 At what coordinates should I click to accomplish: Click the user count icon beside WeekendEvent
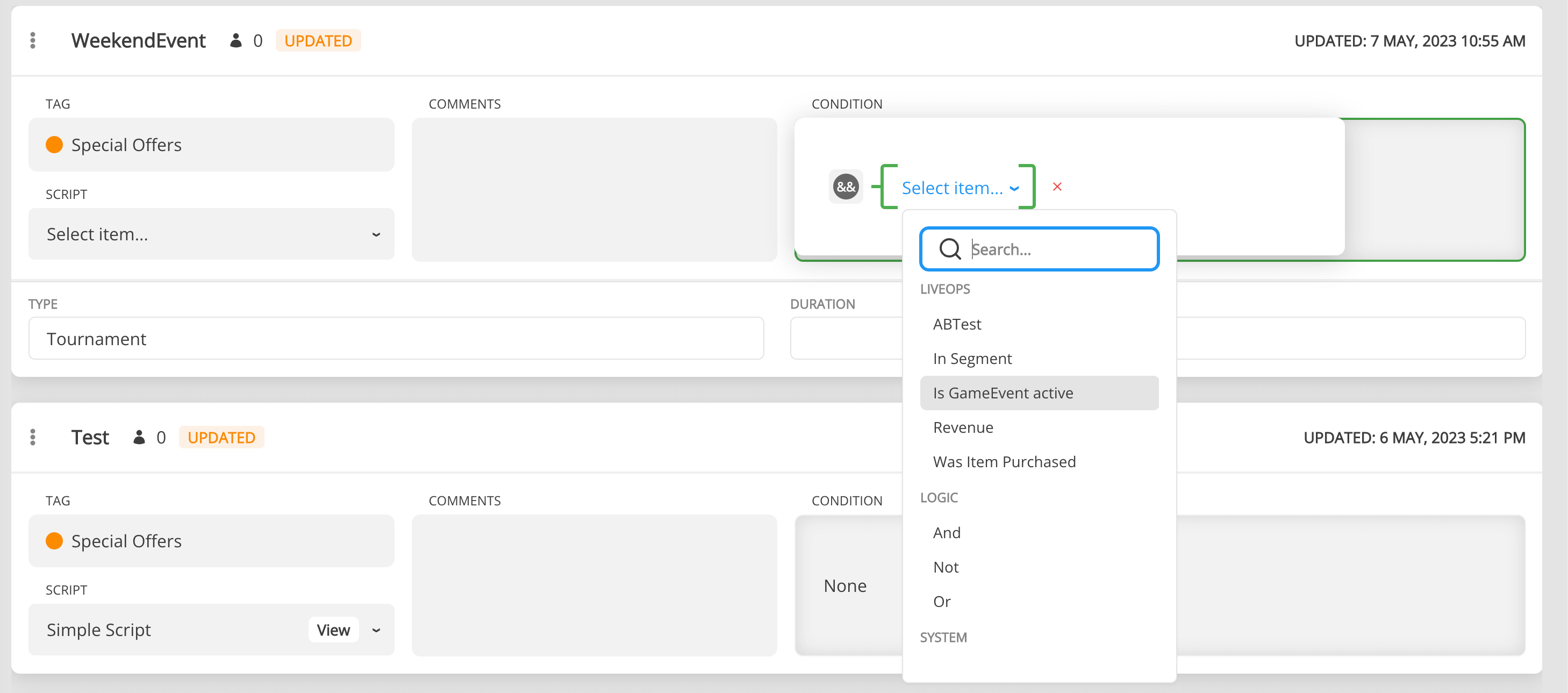pos(236,40)
